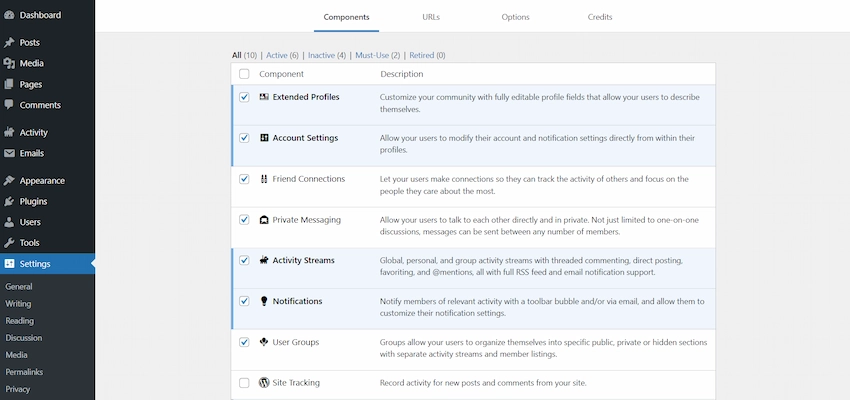The width and height of the screenshot is (850, 400).
Task: Open the Options tab
Action: pos(515,17)
